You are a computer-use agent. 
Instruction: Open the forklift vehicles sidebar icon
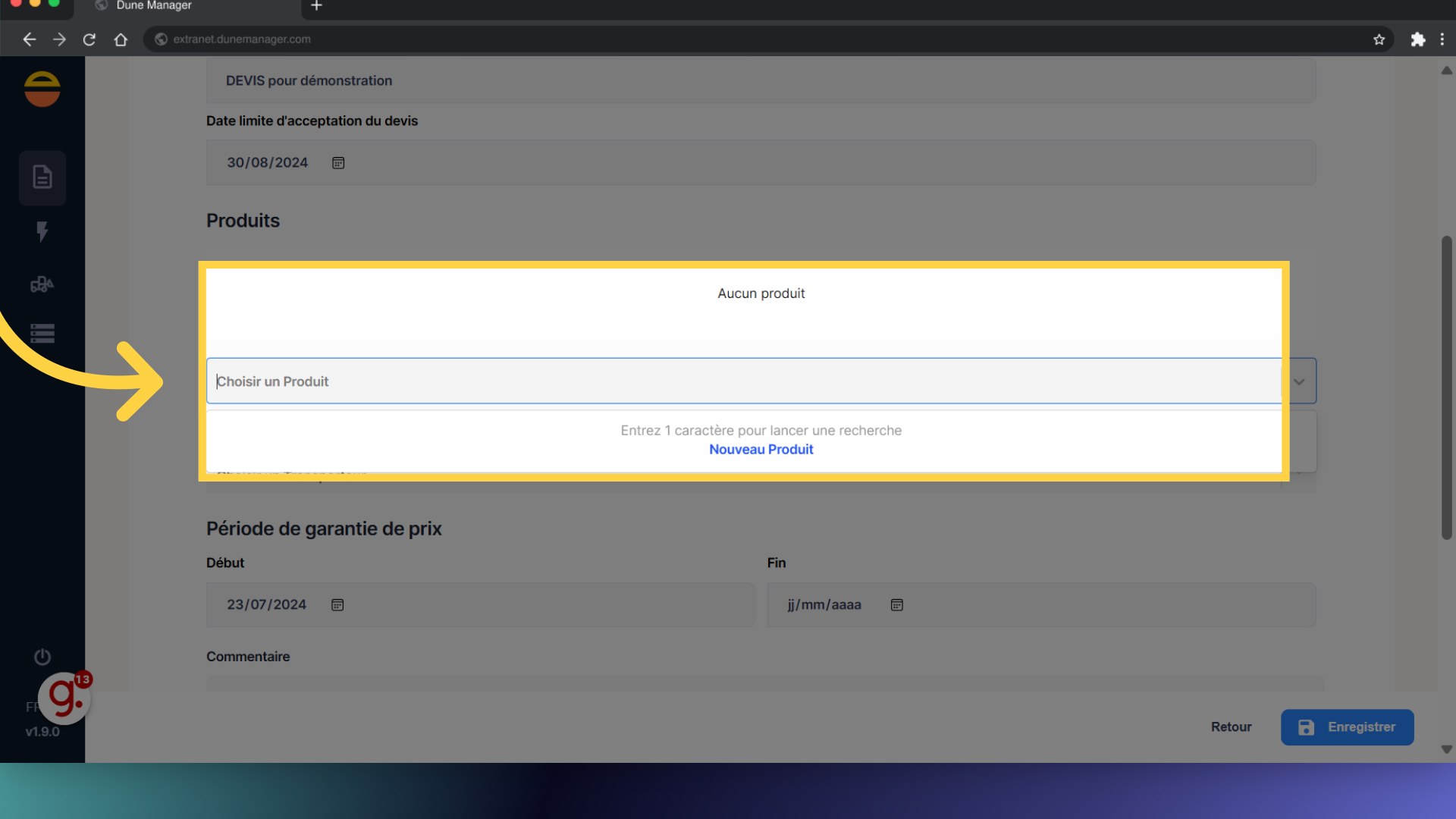42,284
